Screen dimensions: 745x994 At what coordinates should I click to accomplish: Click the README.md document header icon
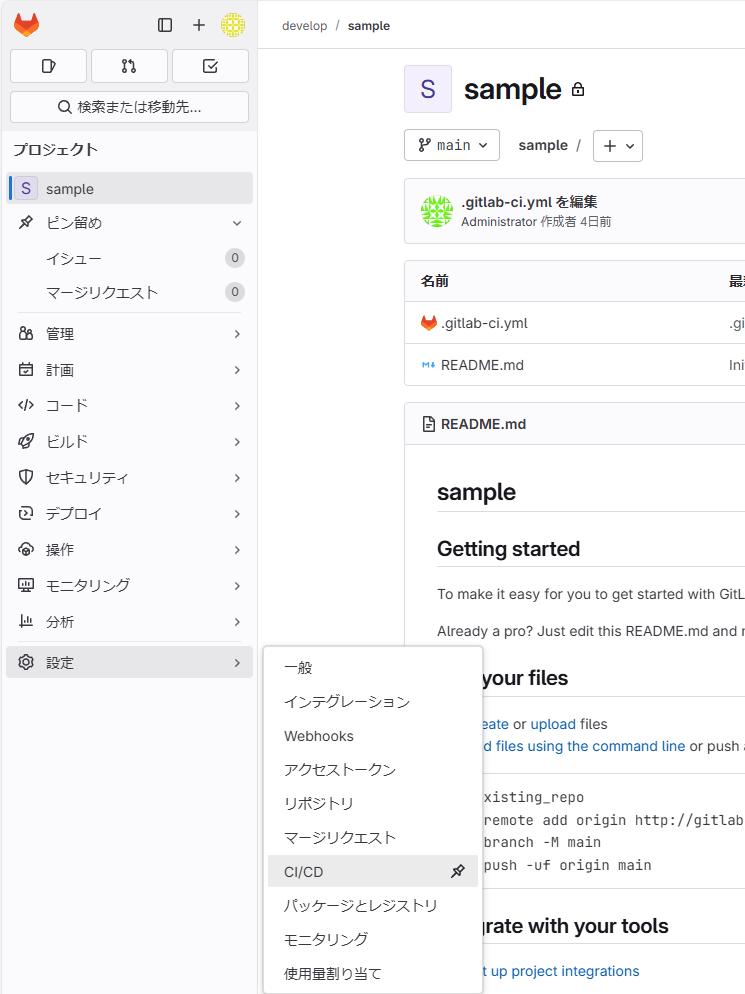tap(429, 424)
